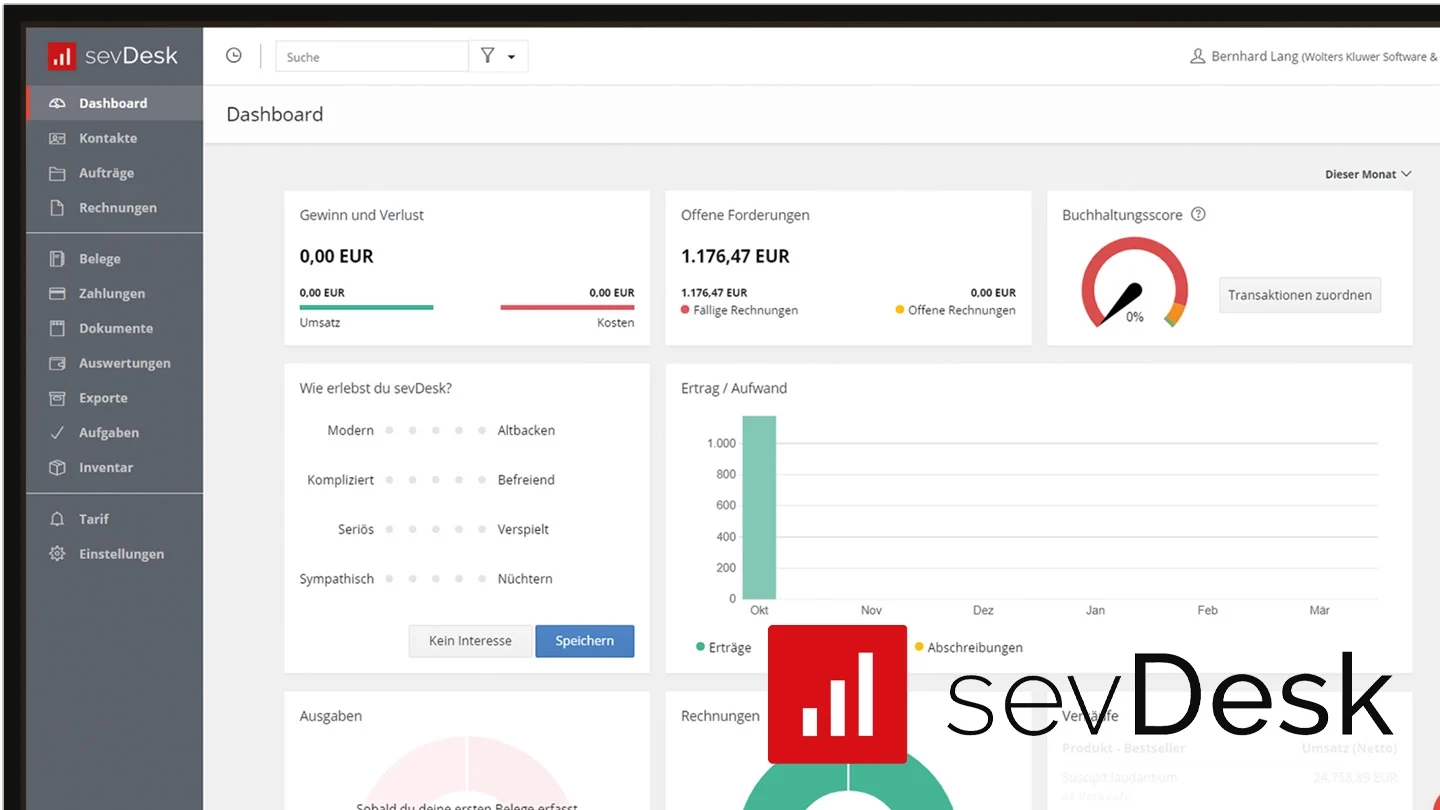The height and width of the screenshot is (810, 1440).
Task: Click the Einstellungen gear icon
Action: (x=57, y=554)
